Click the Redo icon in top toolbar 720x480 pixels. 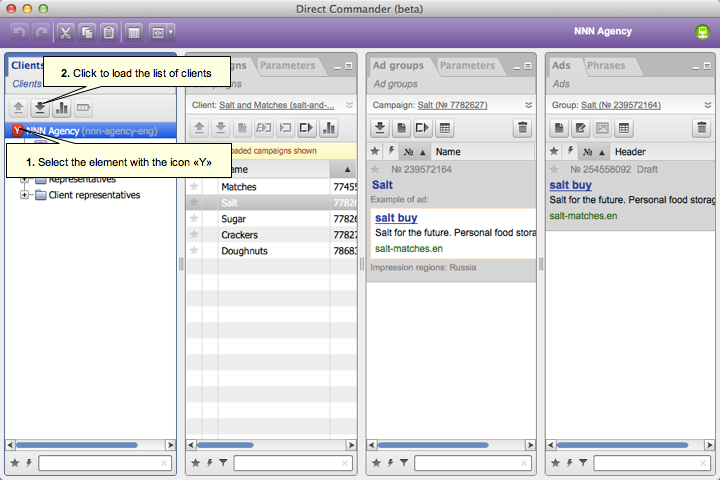tap(41, 32)
